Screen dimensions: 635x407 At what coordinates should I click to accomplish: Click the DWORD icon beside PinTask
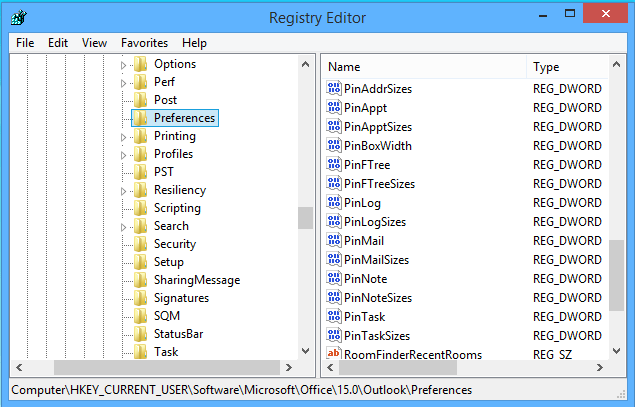tap(334, 317)
